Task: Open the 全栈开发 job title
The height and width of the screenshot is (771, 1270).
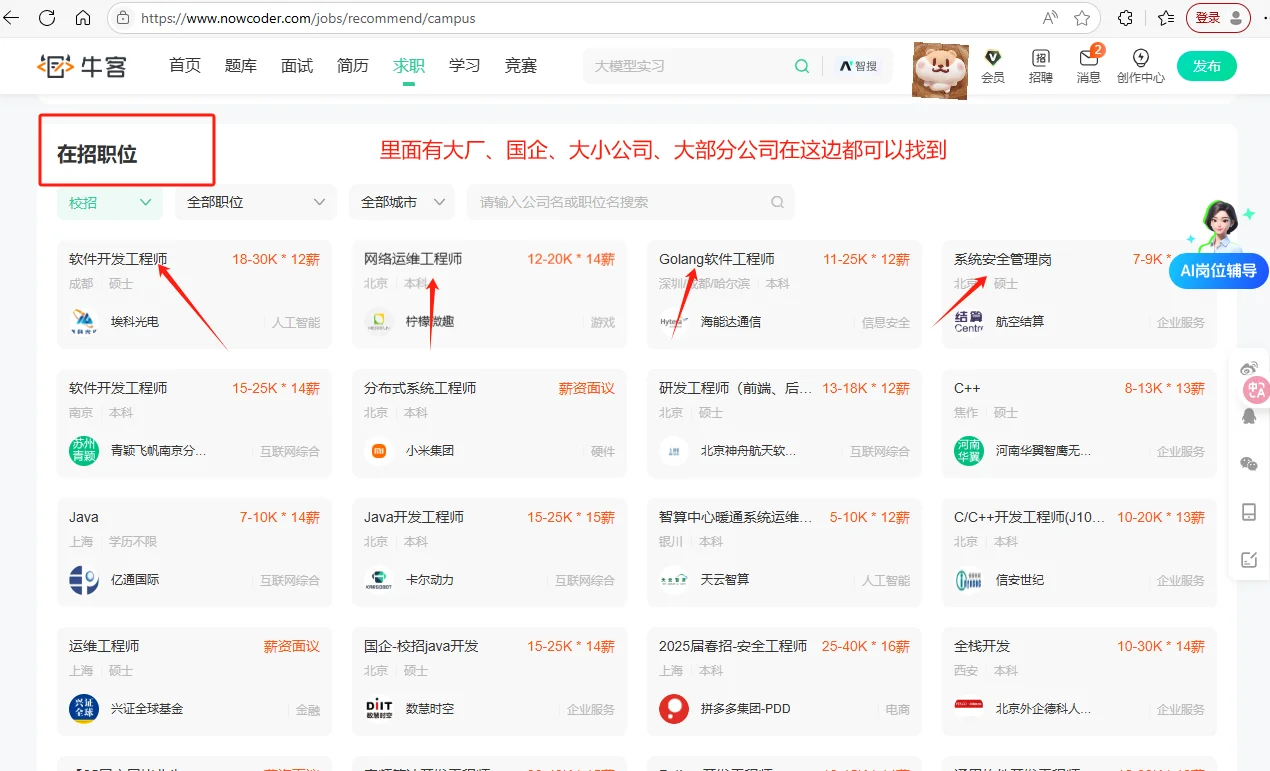Action: point(982,646)
